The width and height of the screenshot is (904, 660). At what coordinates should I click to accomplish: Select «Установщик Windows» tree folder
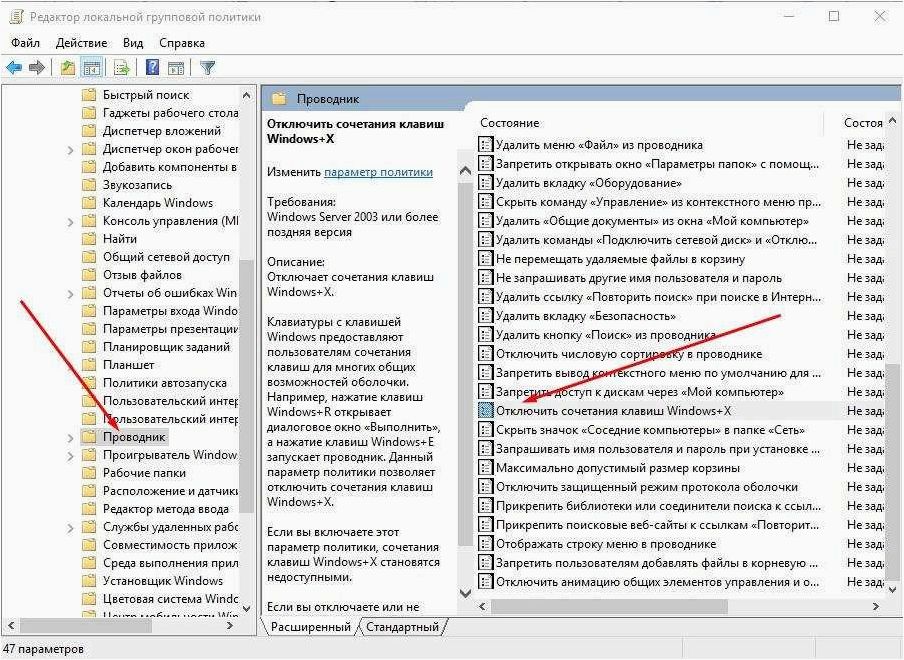163,580
